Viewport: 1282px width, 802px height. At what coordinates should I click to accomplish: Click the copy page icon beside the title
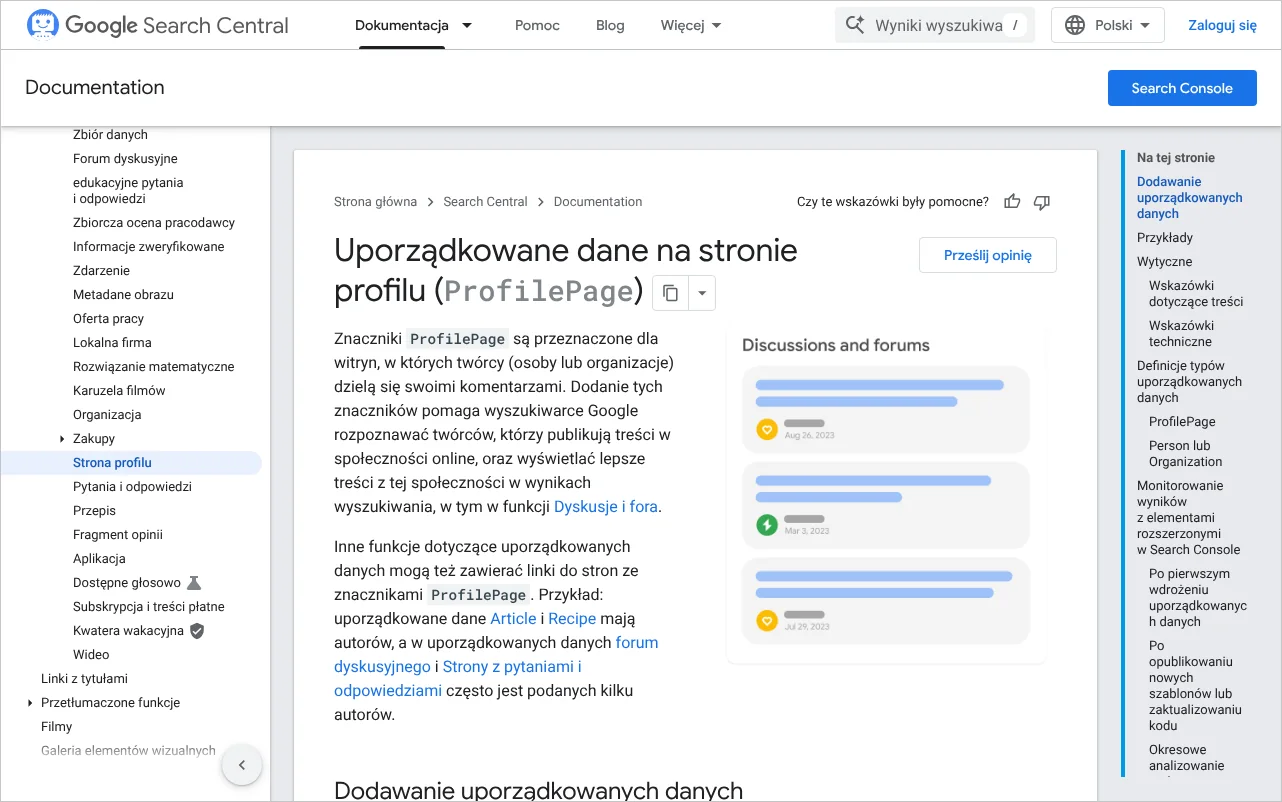coord(670,293)
